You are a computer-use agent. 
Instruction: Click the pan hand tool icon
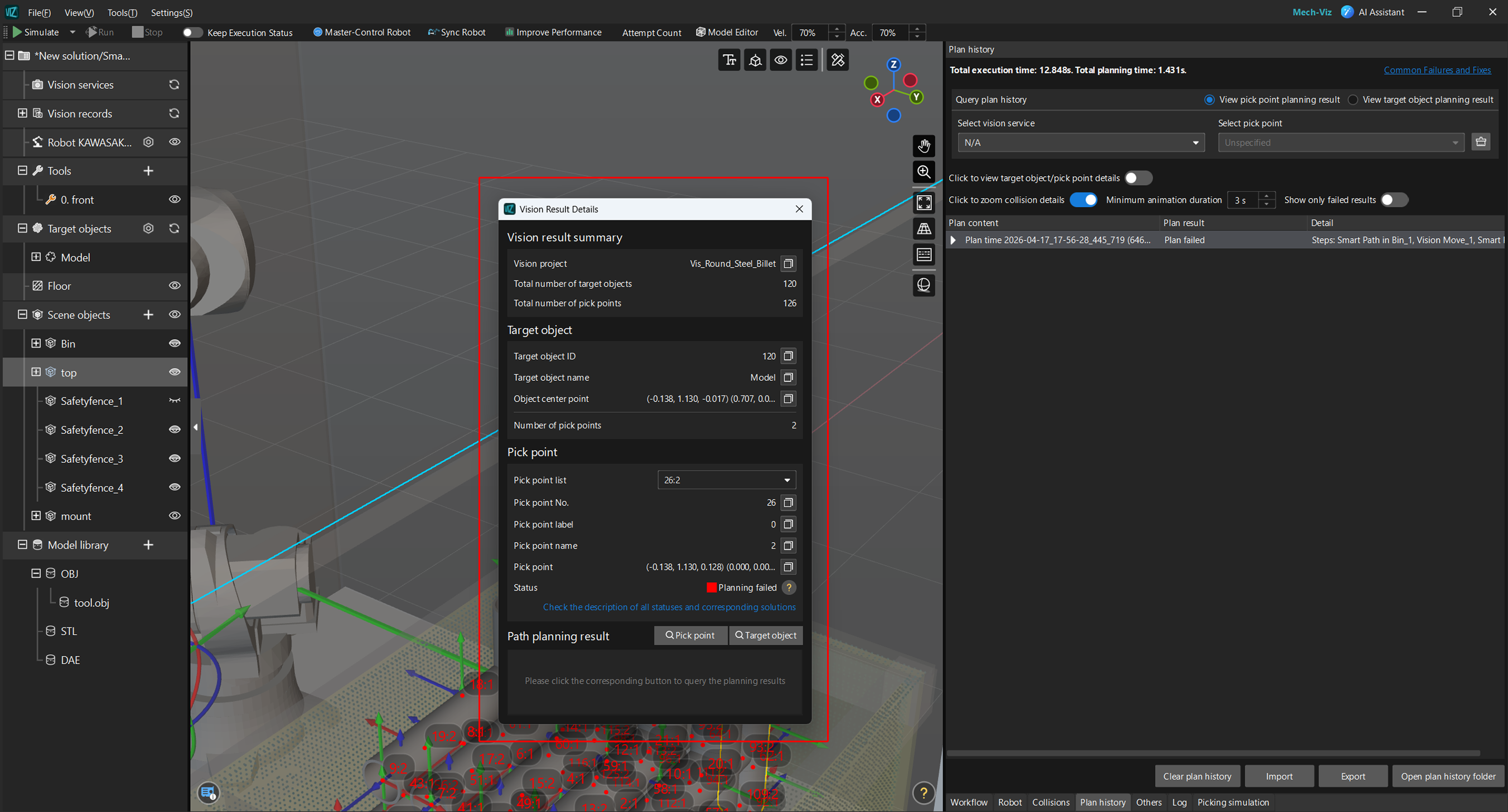pos(923,146)
